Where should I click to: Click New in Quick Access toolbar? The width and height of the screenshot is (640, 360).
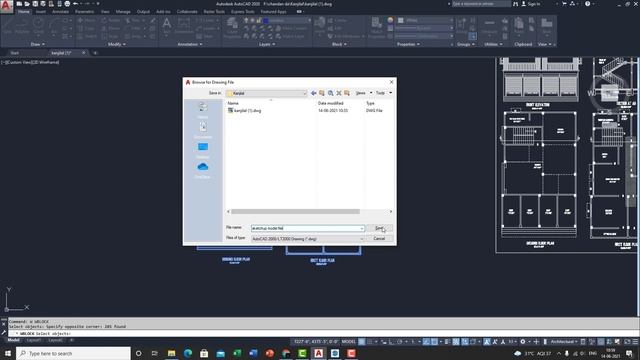19,4
